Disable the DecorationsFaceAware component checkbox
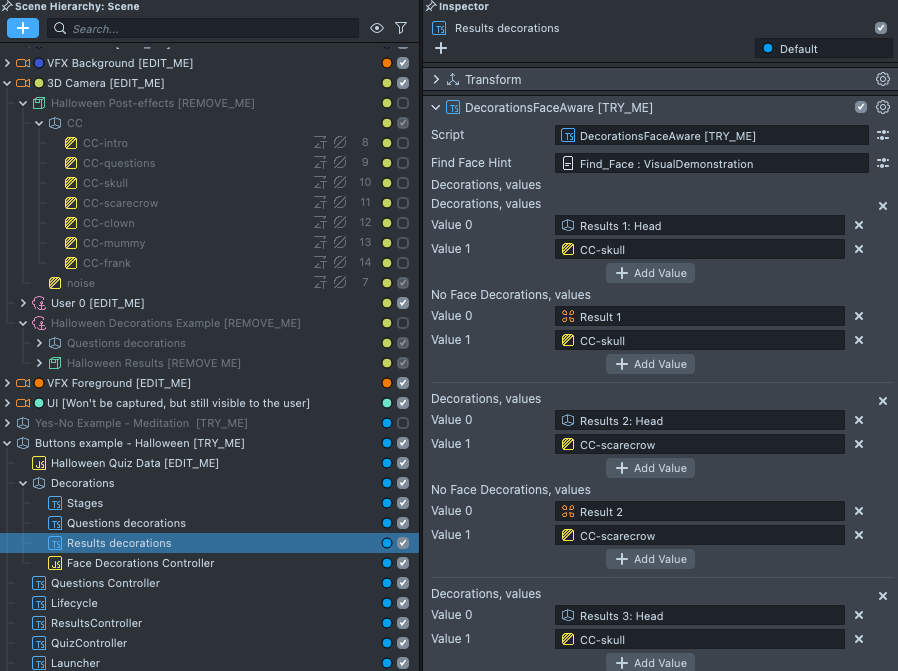Viewport: 898px width, 671px height. [861, 107]
